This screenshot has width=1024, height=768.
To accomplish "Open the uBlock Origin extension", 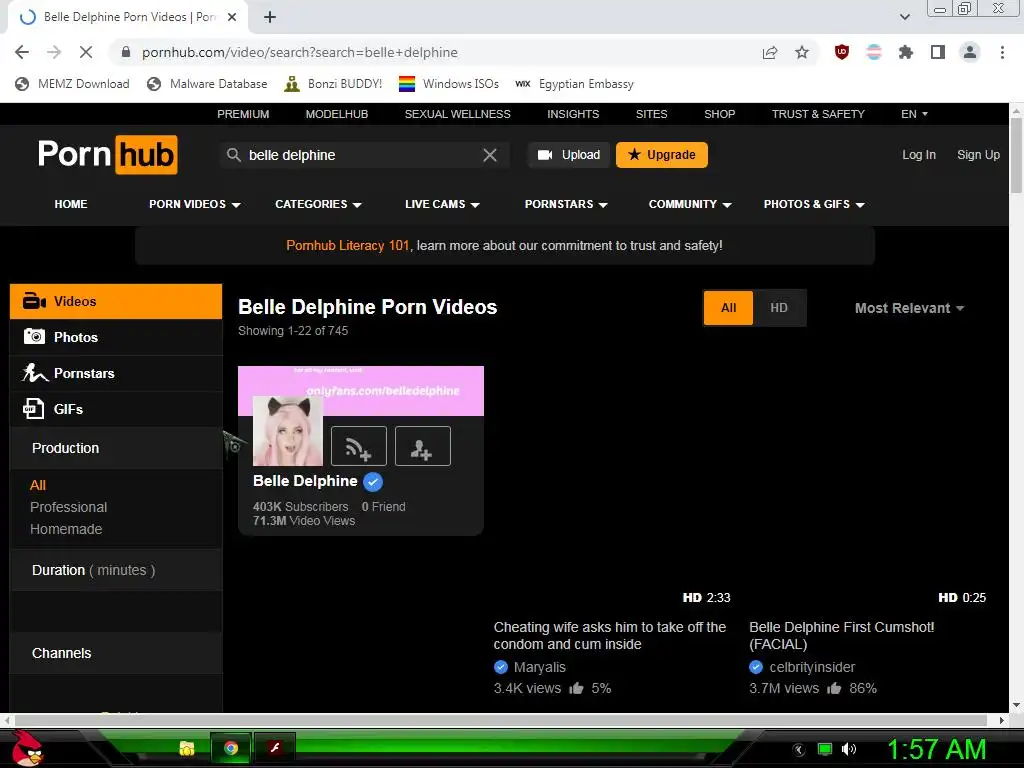I will (x=842, y=52).
